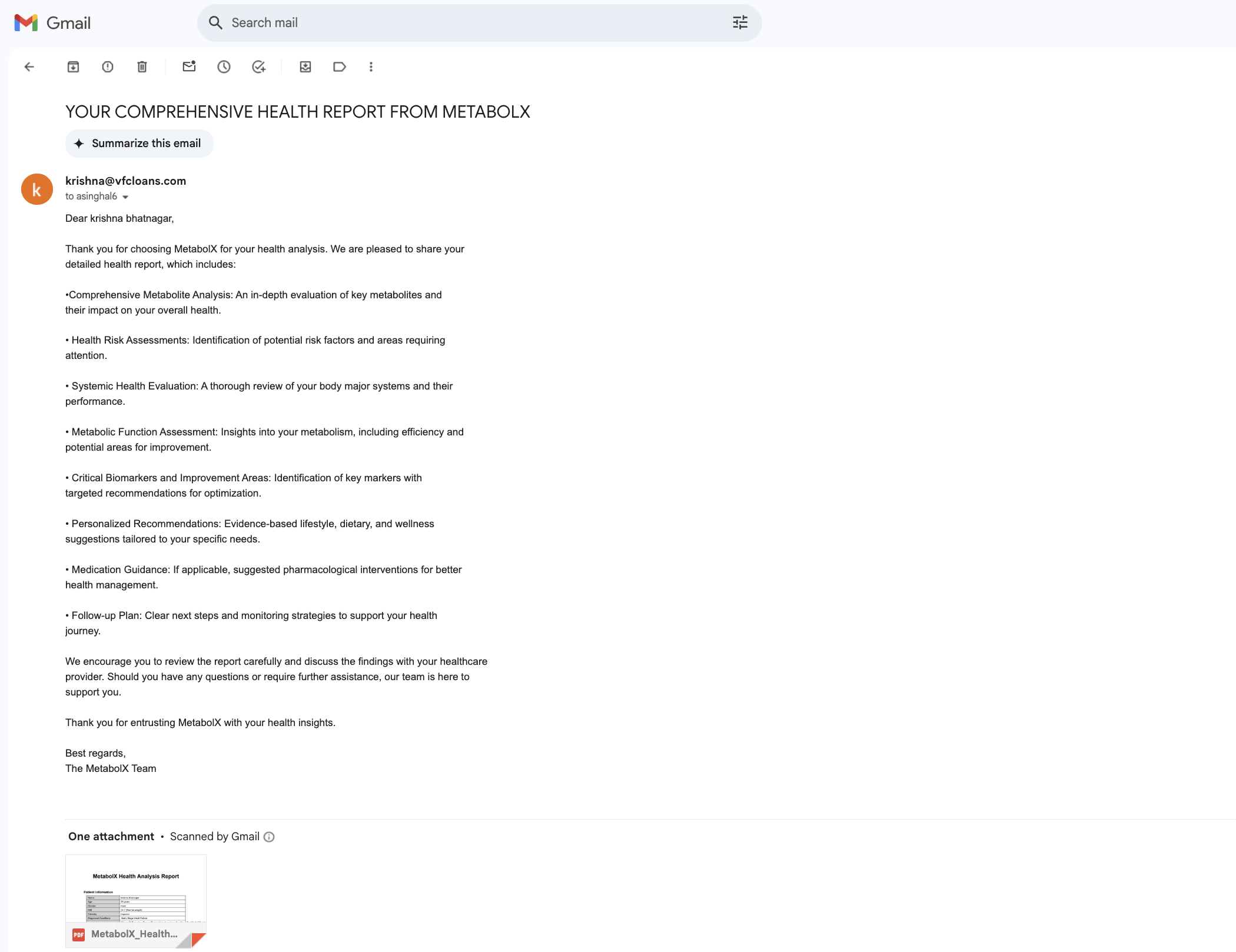
Task: Click inside the Search mail field
Action: (x=471, y=23)
